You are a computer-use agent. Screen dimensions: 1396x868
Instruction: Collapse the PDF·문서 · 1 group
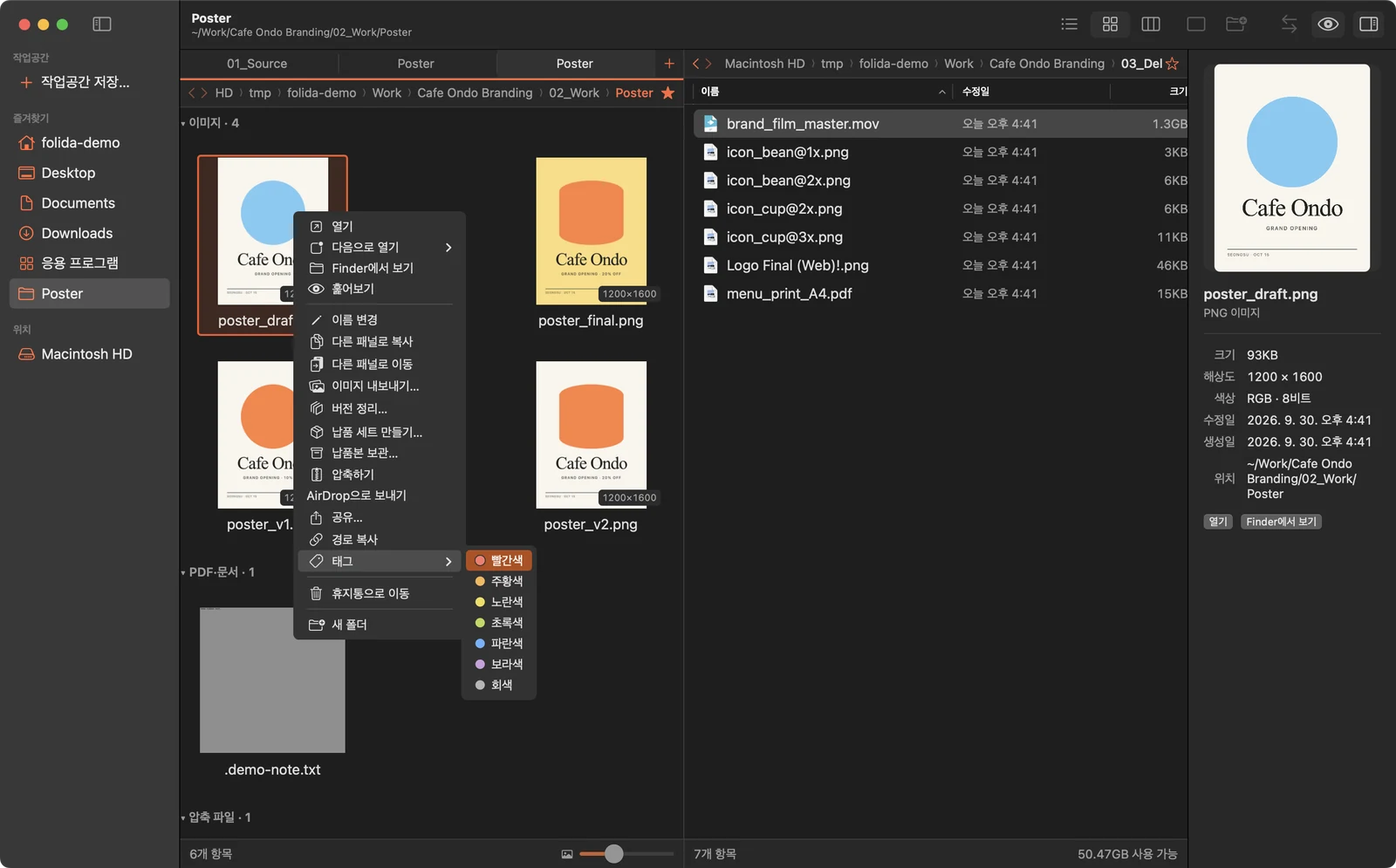[x=183, y=573]
